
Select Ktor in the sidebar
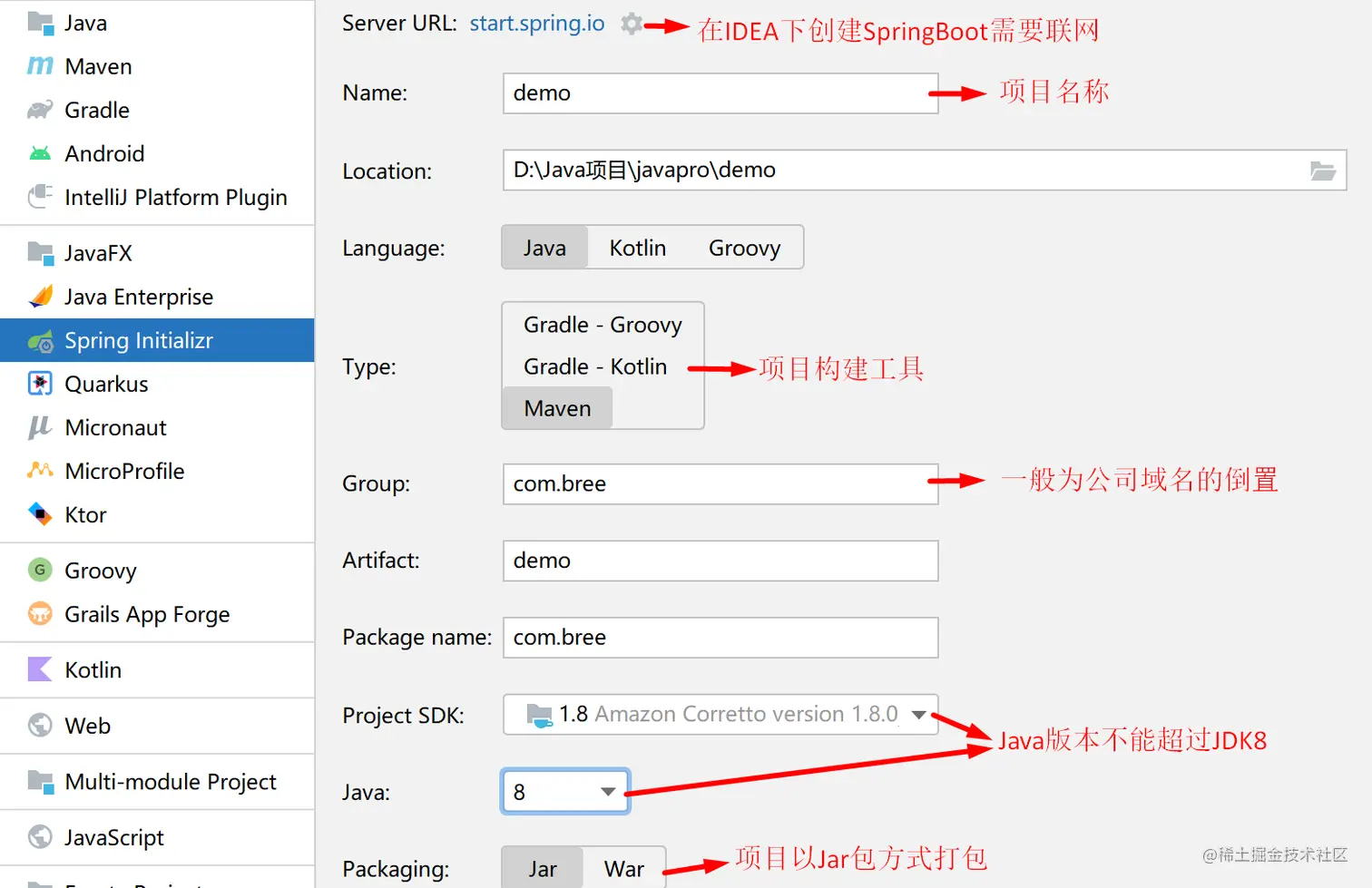coord(157,514)
